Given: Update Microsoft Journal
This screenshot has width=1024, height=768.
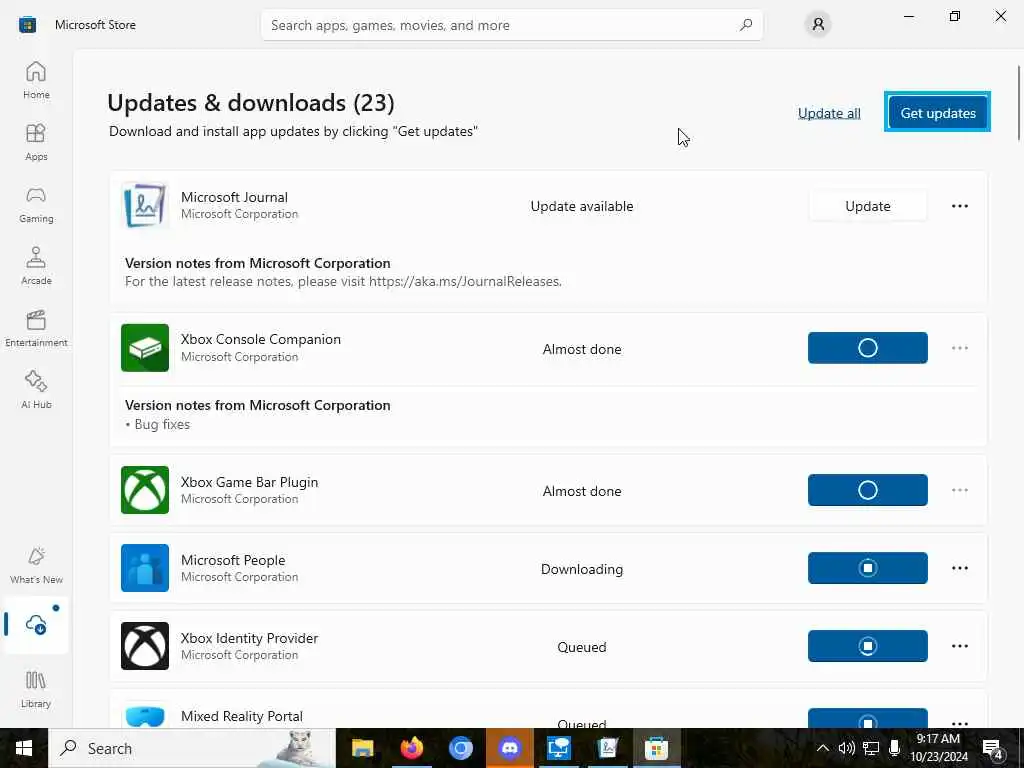Looking at the screenshot, I should point(867,206).
